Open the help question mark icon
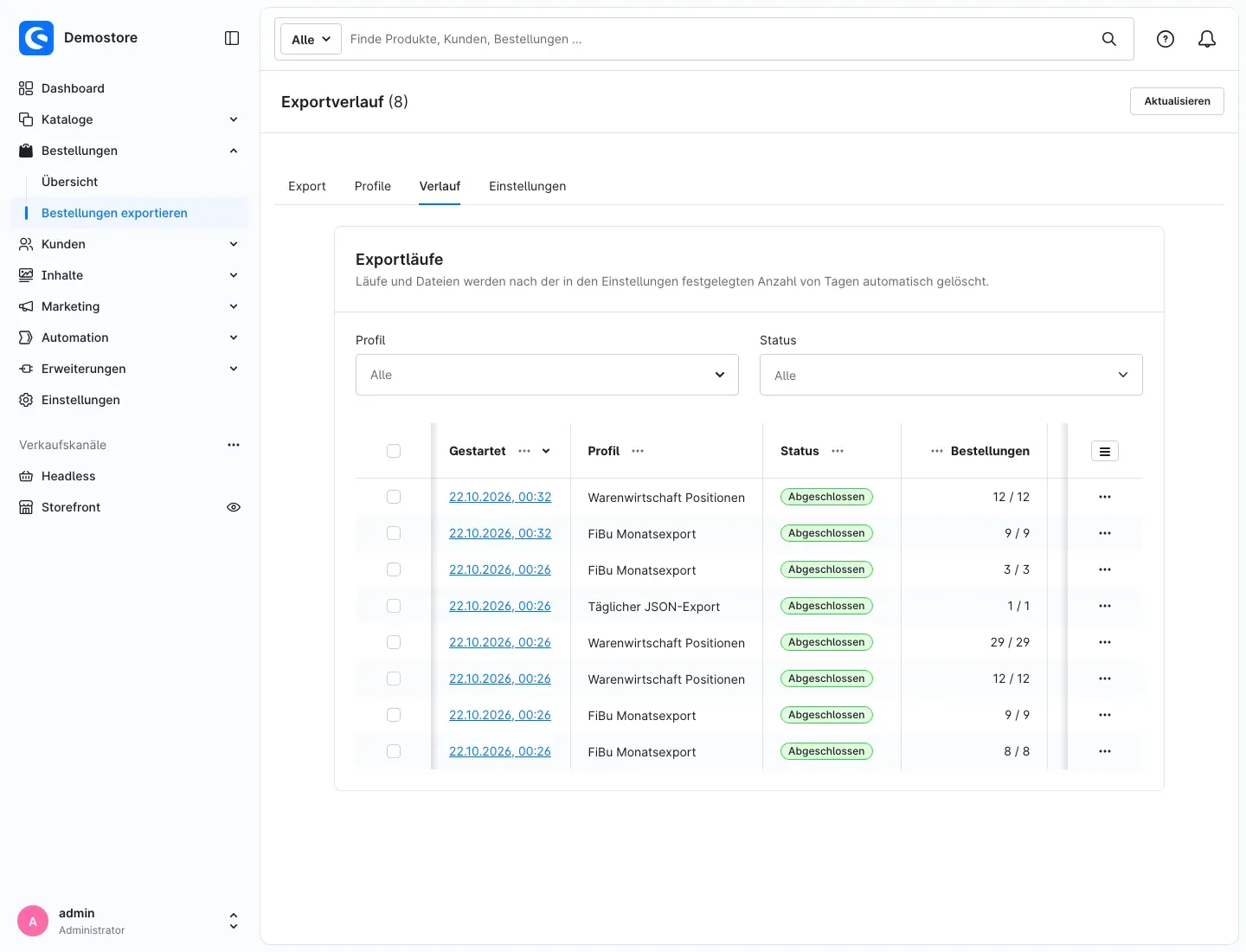 (1166, 39)
